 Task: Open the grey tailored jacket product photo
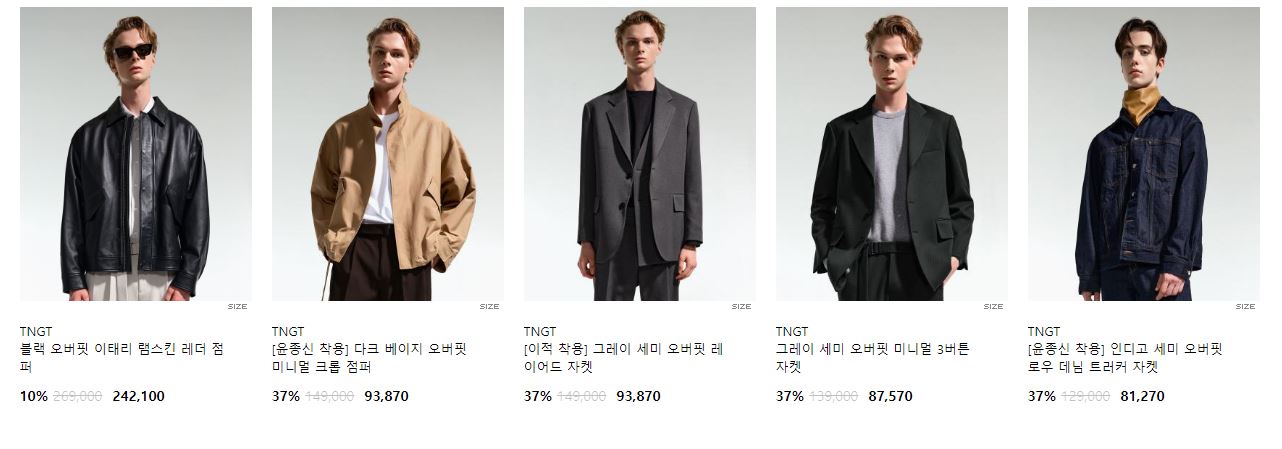640,154
